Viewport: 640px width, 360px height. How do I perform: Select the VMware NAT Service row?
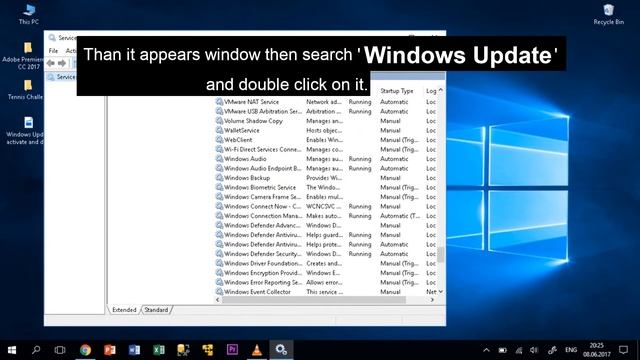pos(326,102)
